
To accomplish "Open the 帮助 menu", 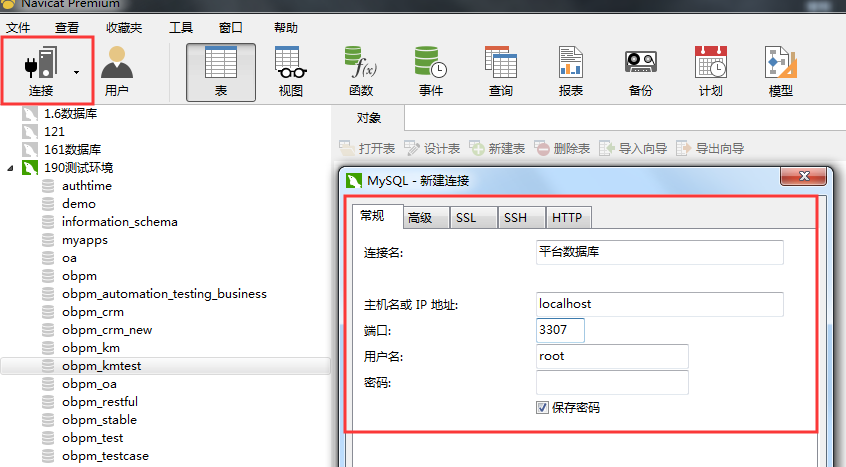I will pyautogui.click(x=285, y=28).
